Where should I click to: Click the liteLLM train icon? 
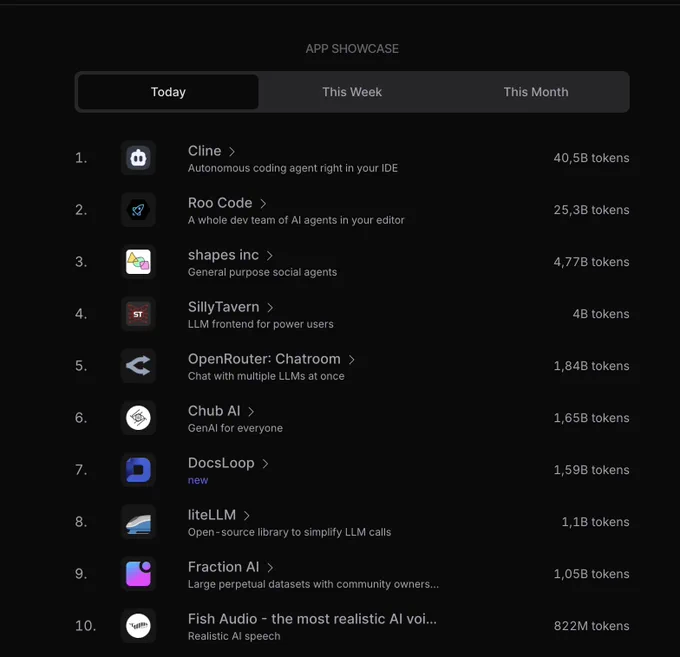tap(138, 522)
